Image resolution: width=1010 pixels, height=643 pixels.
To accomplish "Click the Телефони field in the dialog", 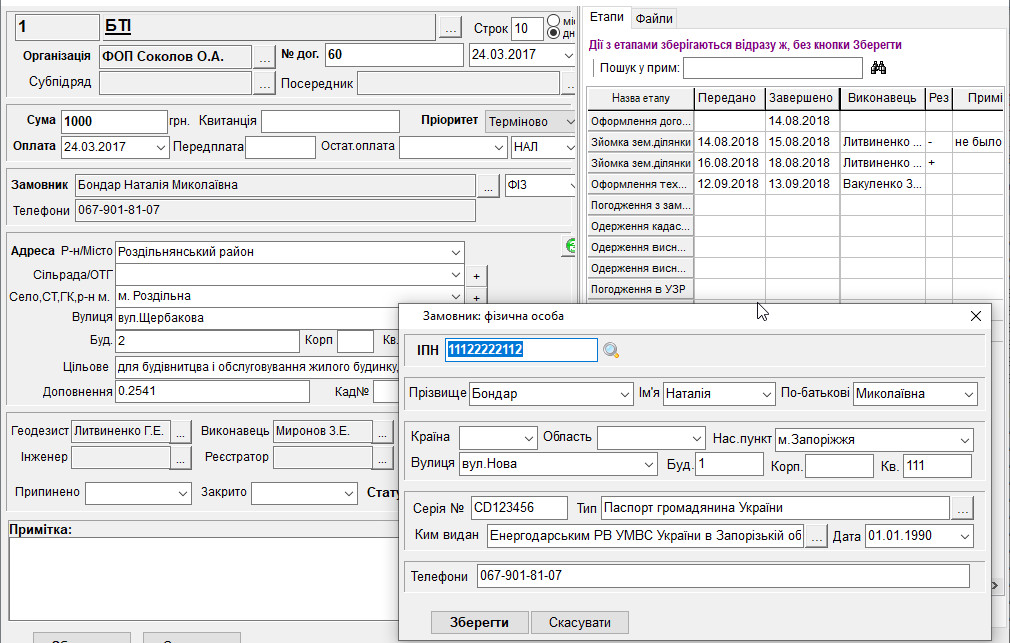I will tap(723, 576).
